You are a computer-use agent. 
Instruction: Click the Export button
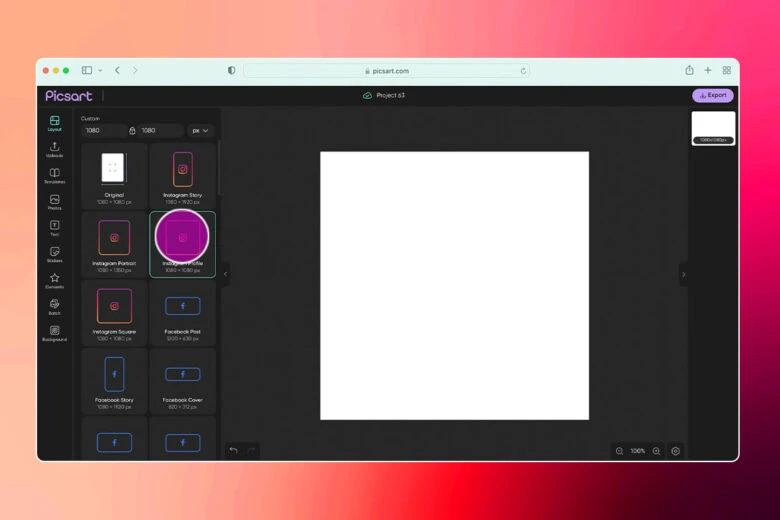(x=712, y=95)
